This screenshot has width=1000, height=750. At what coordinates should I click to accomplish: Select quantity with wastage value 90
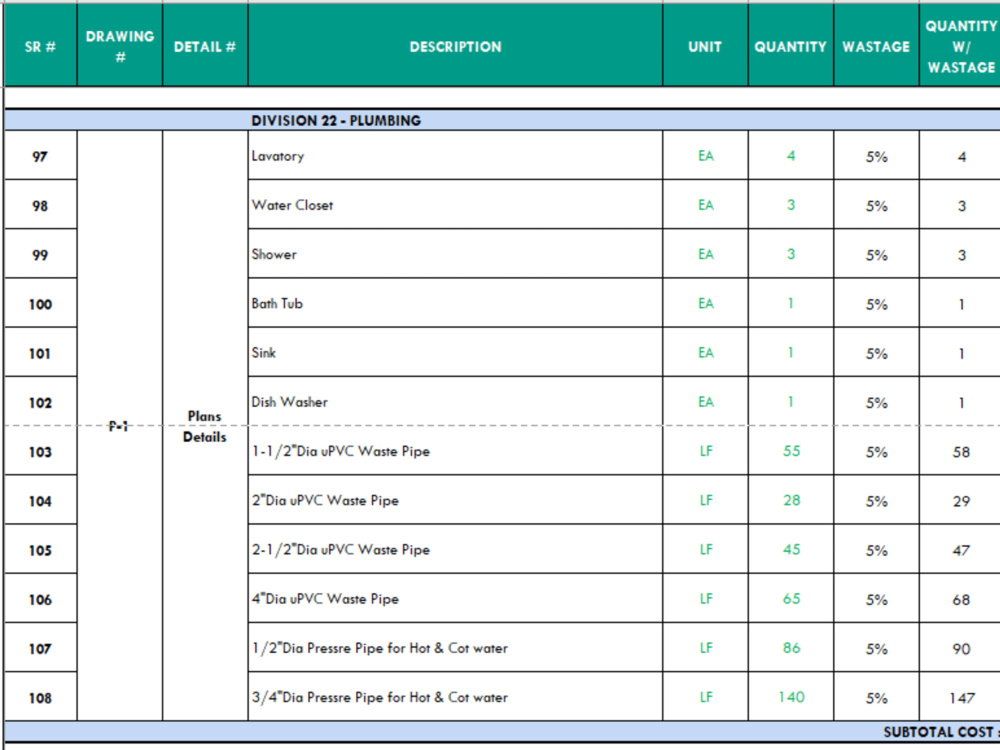point(960,648)
